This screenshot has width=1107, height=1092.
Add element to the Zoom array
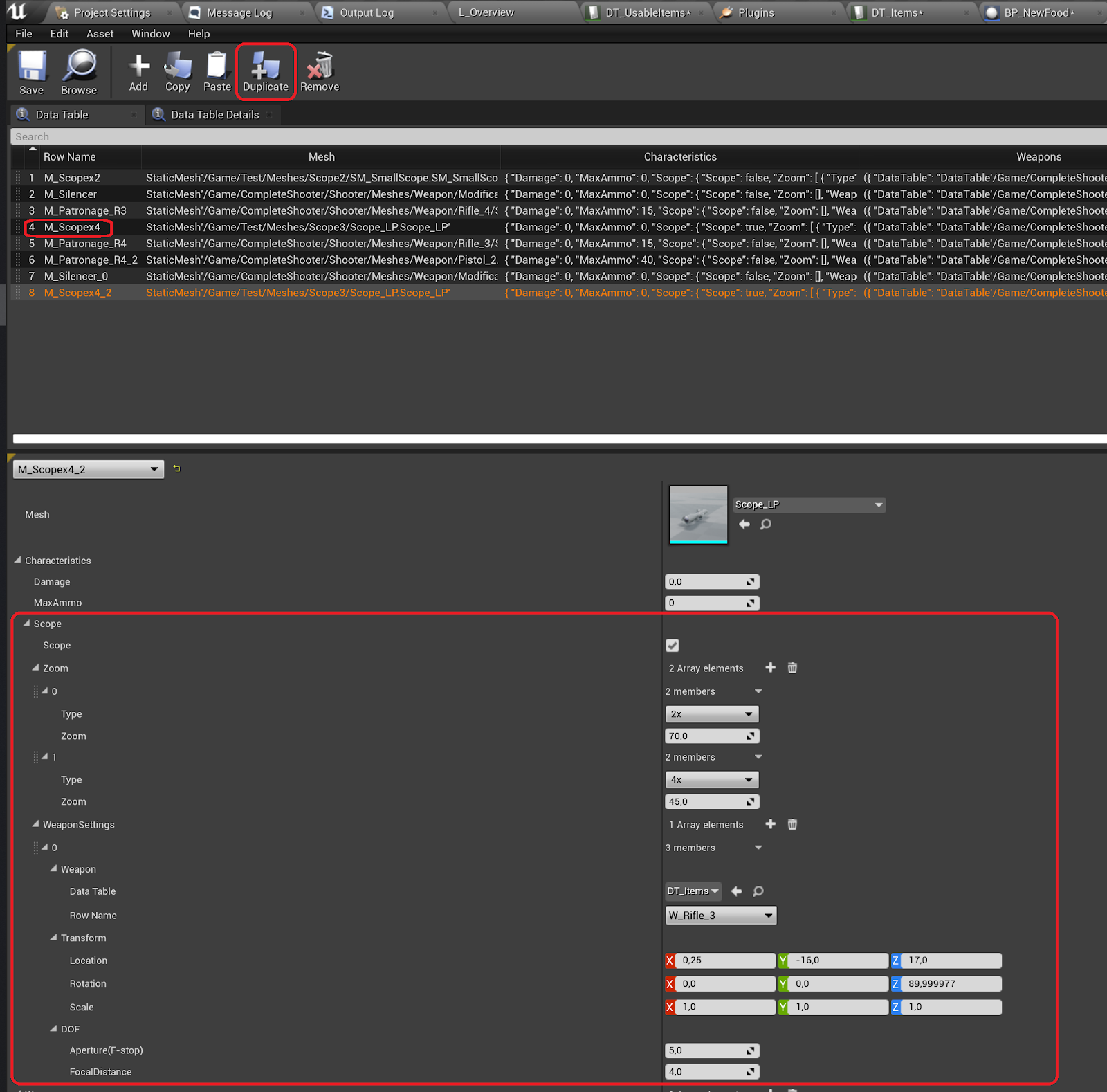click(770, 668)
